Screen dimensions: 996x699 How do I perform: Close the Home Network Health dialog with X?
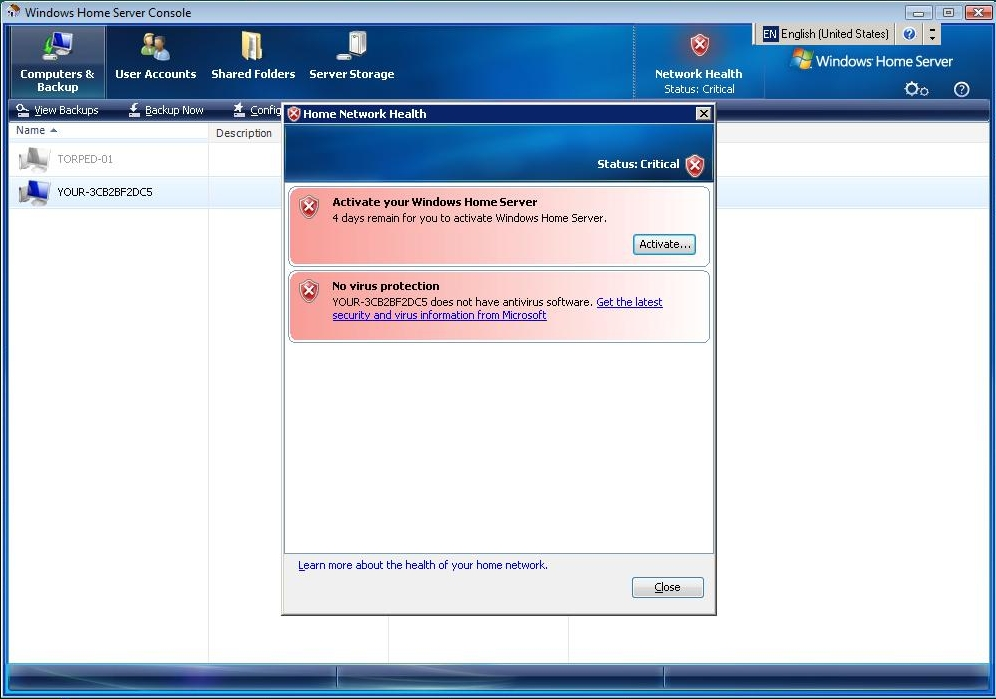(703, 114)
